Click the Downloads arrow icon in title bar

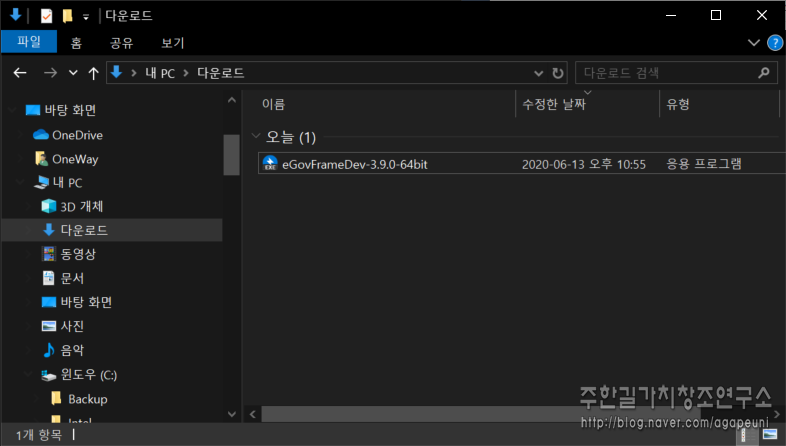click(16, 15)
